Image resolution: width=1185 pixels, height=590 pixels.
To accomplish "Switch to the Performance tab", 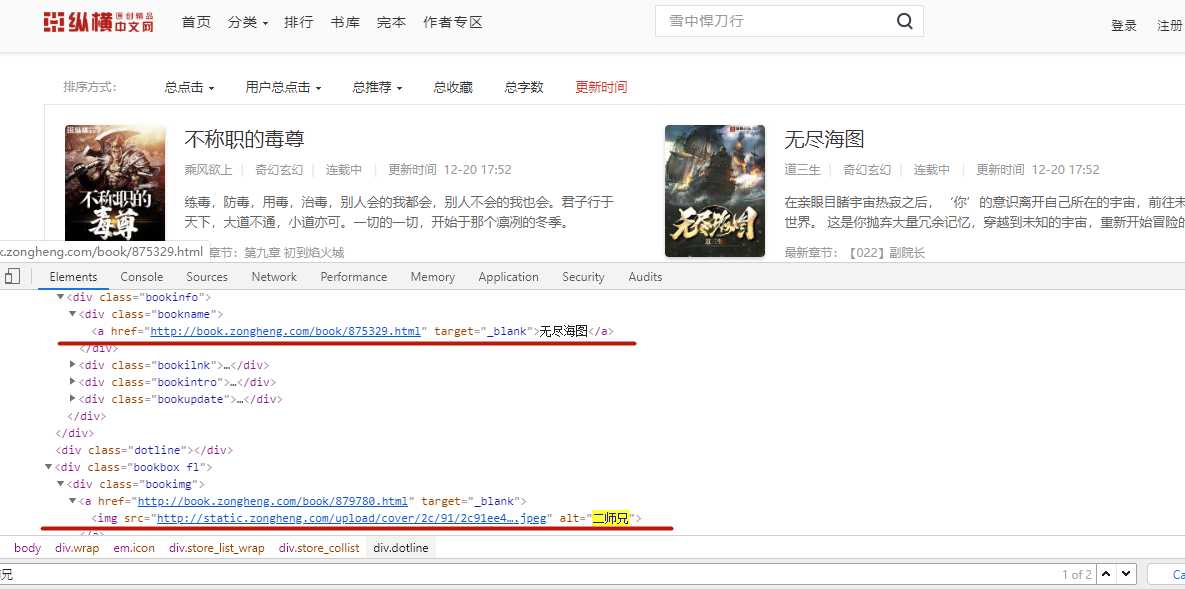I will [x=354, y=276].
